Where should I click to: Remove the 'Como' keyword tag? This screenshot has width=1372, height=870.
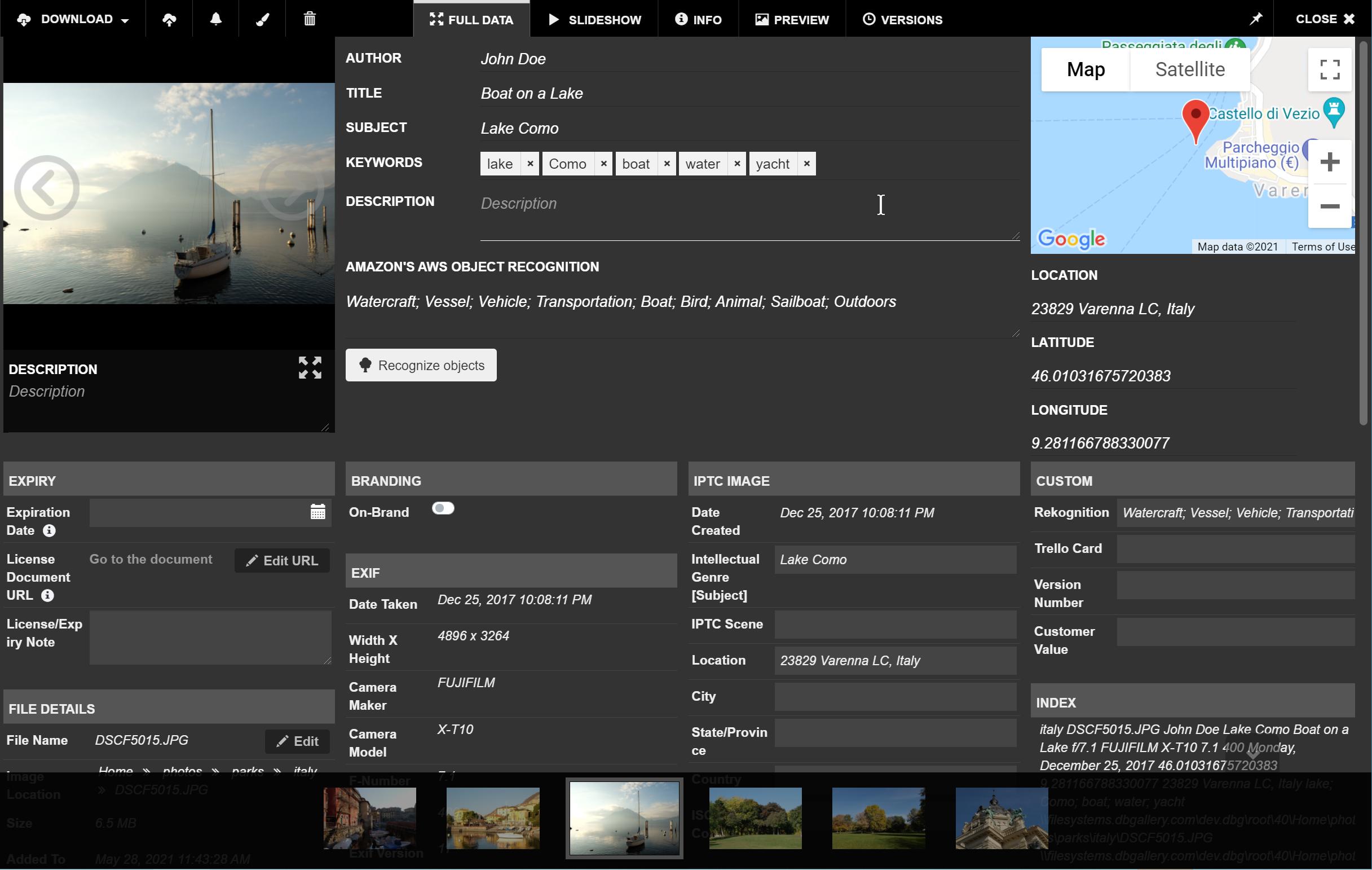coord(603,164)
